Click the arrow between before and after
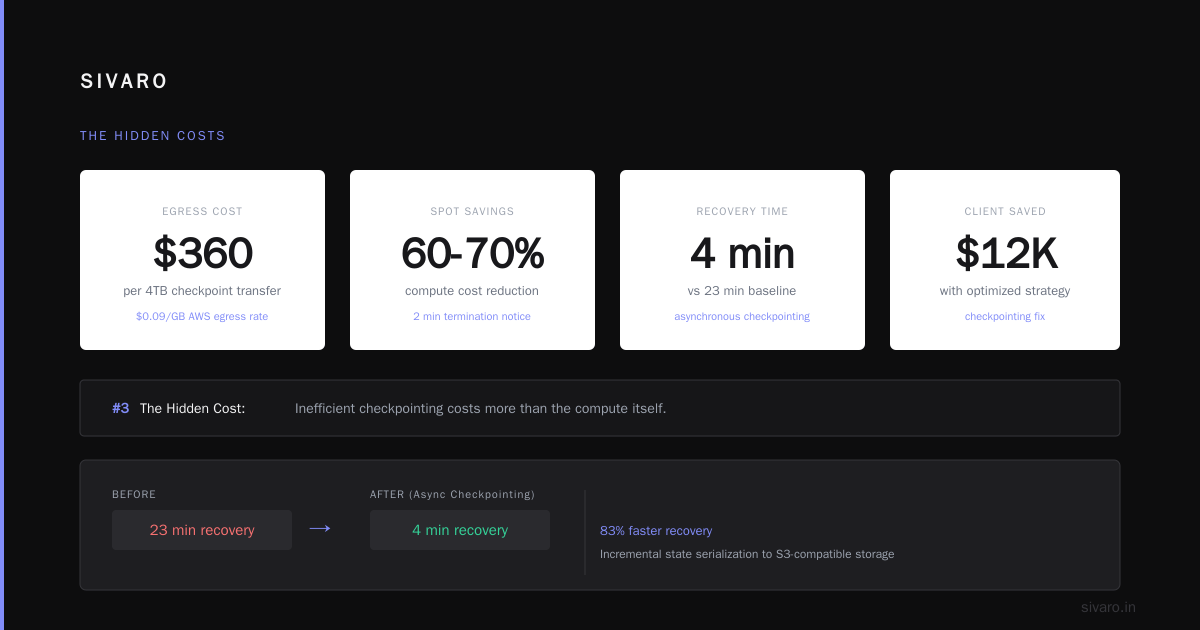The width and height of the screenshot is (1200, 630). tap(320, 529)
